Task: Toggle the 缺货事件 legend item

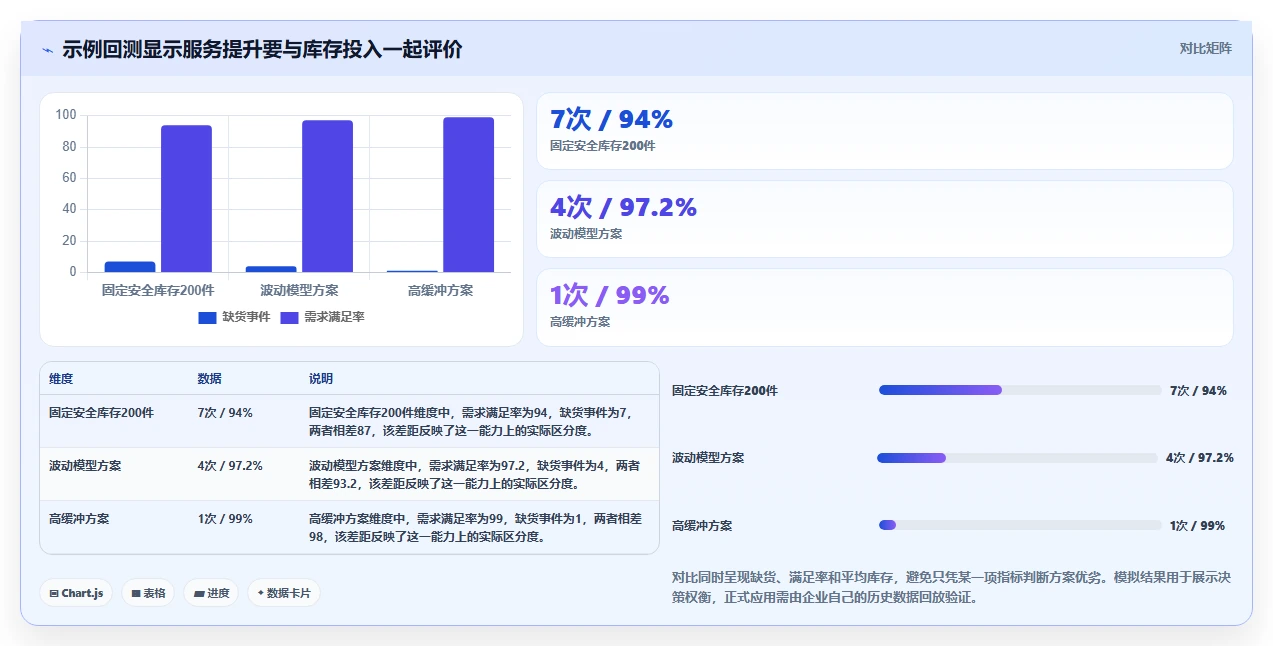Action: click(x=234, y=317)
